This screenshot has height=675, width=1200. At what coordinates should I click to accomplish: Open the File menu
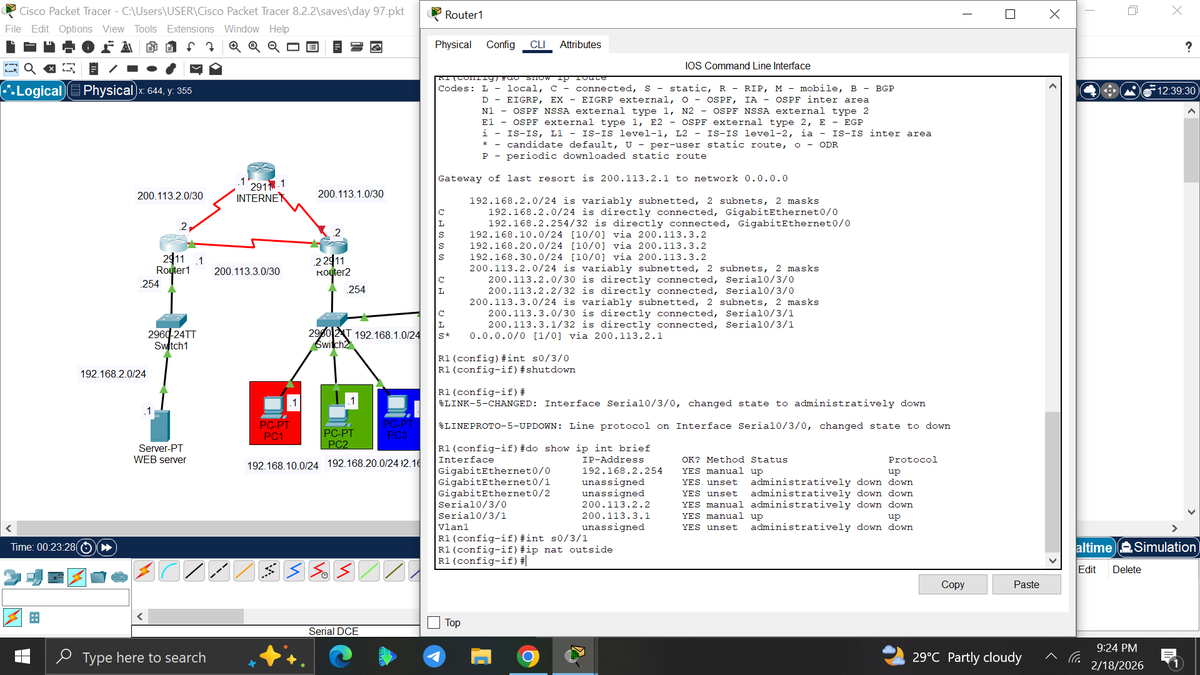14,29
